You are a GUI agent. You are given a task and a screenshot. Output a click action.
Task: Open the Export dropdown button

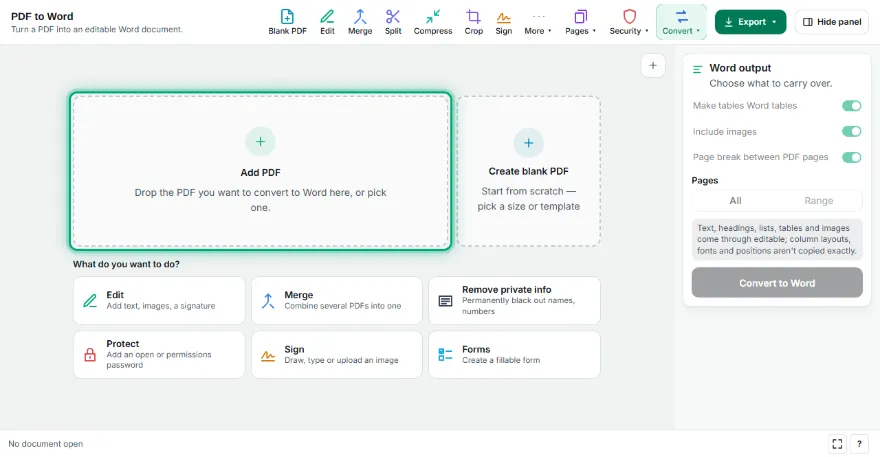[x=750, y=22]
